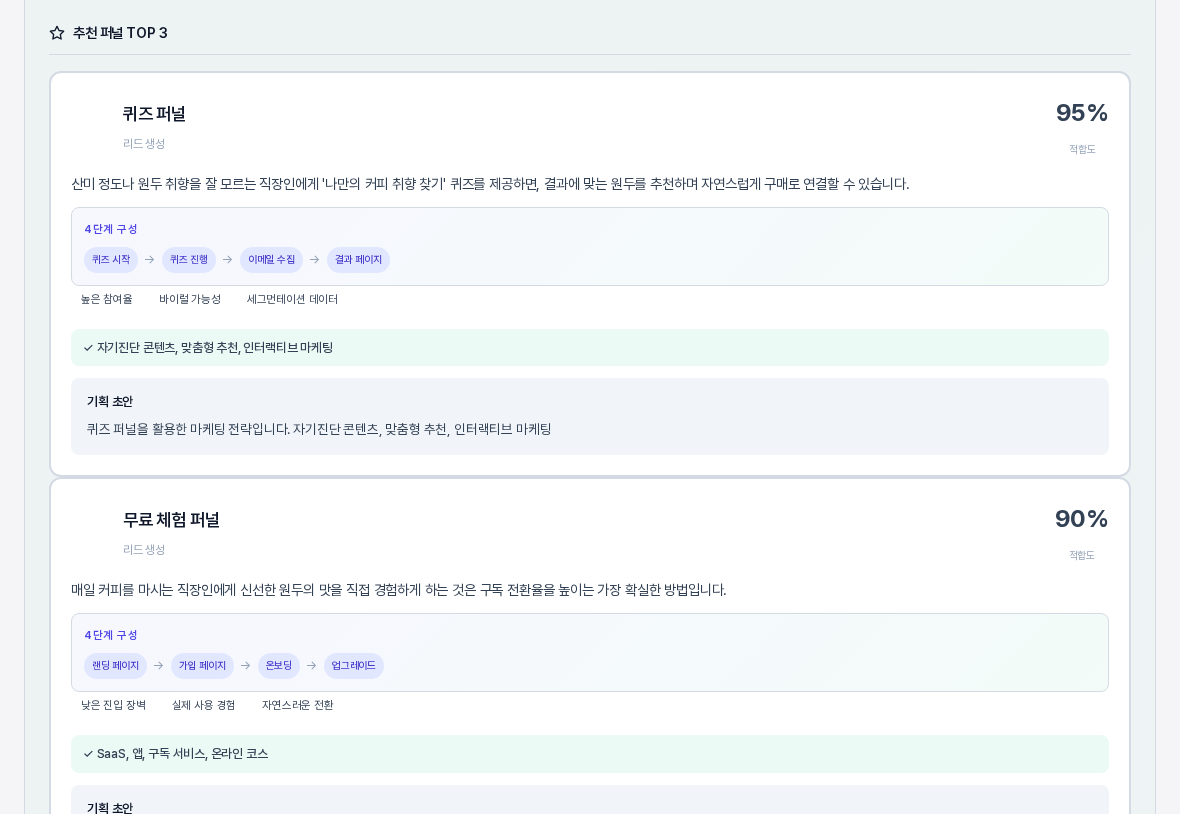Screen dimensions: 1180x814
Task: Click the 실제 사용 경험 tag
Action: (204, 706)
